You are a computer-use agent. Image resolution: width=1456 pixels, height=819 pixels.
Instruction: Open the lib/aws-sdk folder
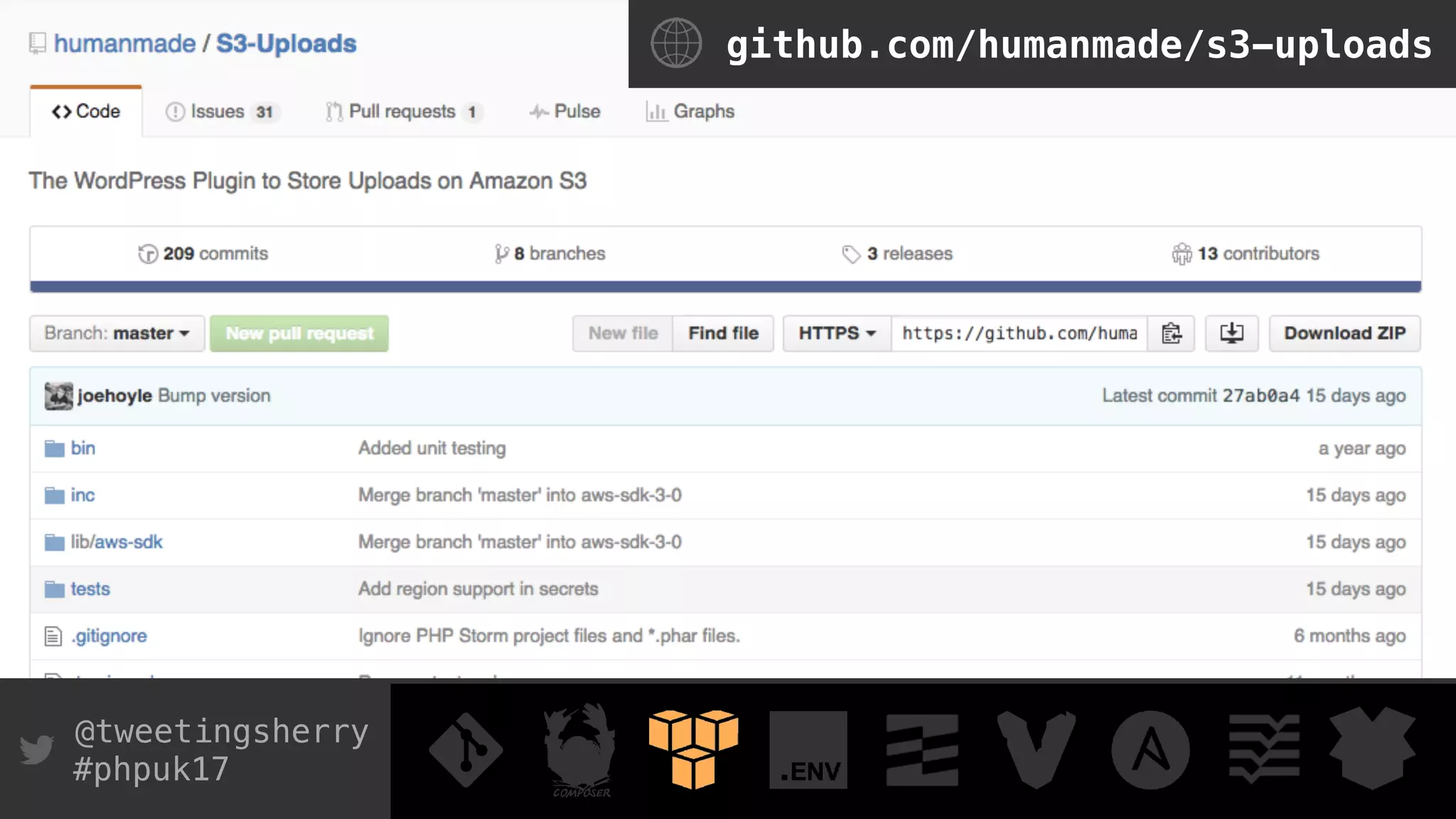click(x=117, y=542)
